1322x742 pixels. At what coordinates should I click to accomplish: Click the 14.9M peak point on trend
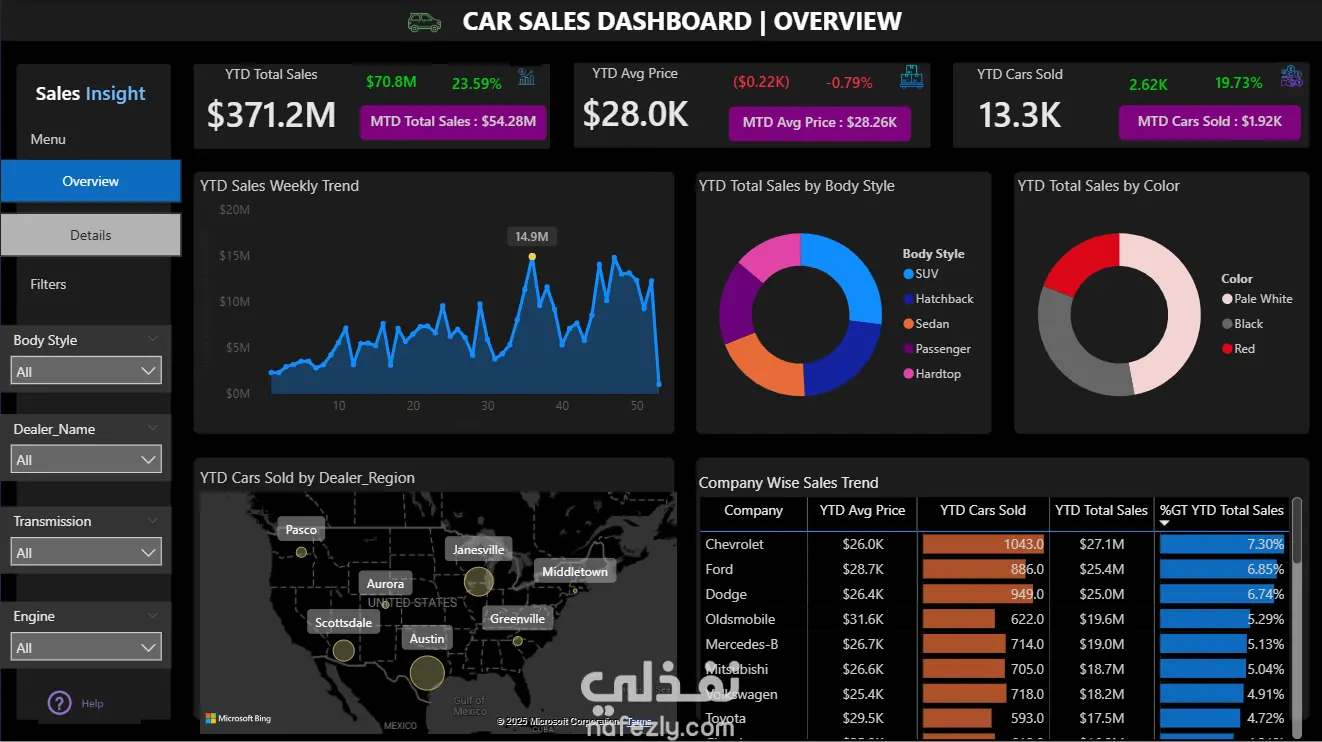(532, 257)
